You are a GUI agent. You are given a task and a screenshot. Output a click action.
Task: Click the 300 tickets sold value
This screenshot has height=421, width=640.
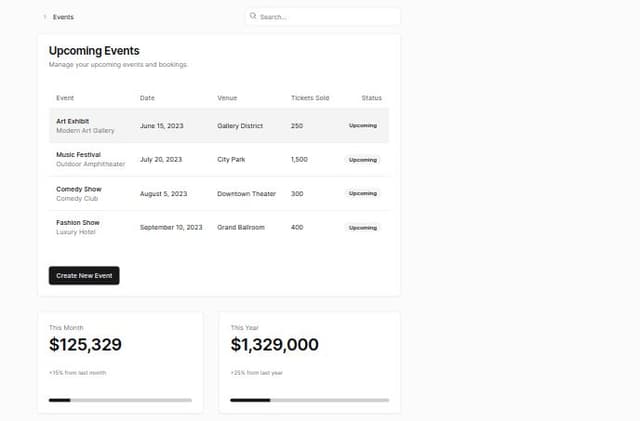point(297,194)
